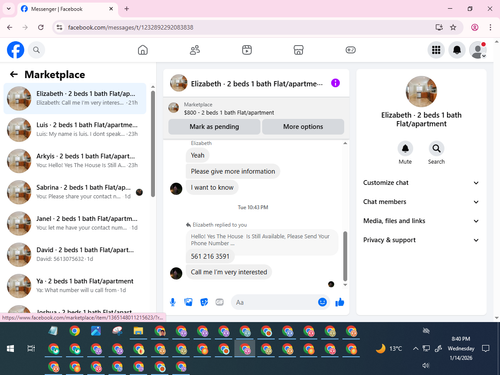This screenshot has height=375, width=500.
Task: Mute this conversation with bell icon
Action: pos(405,148)
